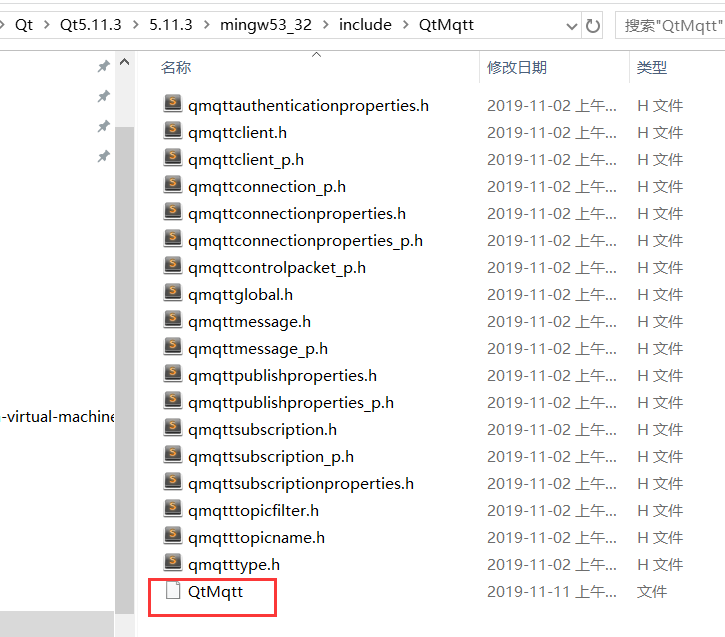Expand the chevron after include breadcrumb
The image size is (725, 637).
[406, 24]
